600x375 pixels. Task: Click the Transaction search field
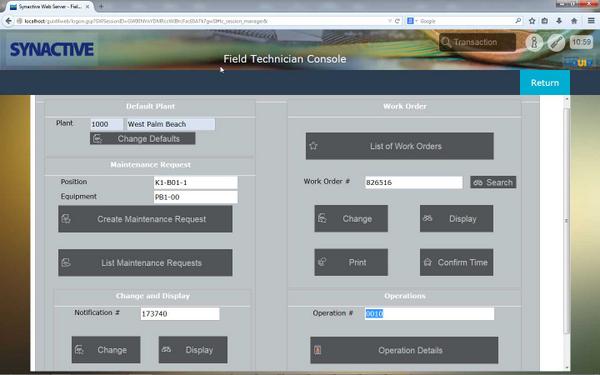click(477, 42)
